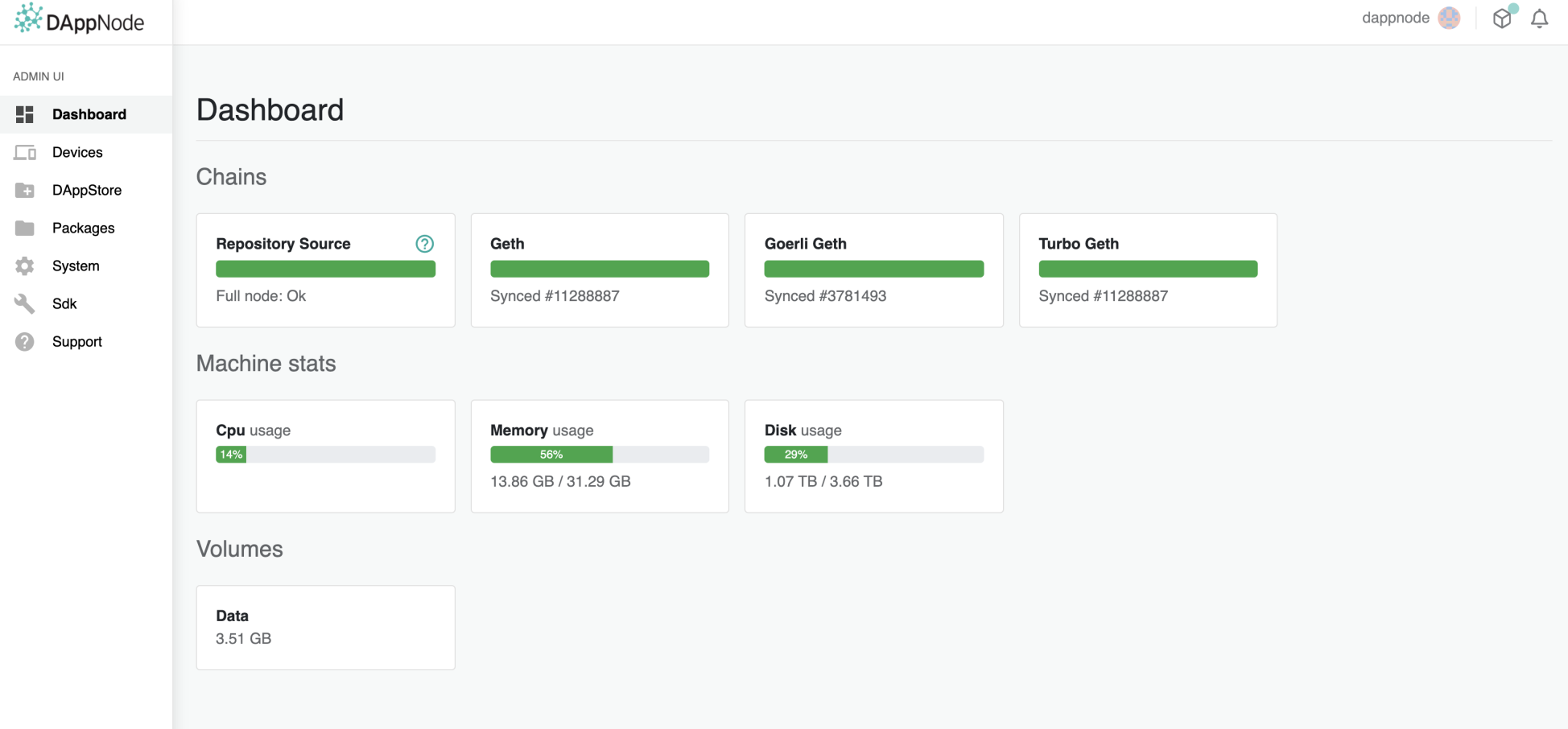The image size is (1568, 729).
Task: Open the notifications bell
Action: coord(1539,19)
